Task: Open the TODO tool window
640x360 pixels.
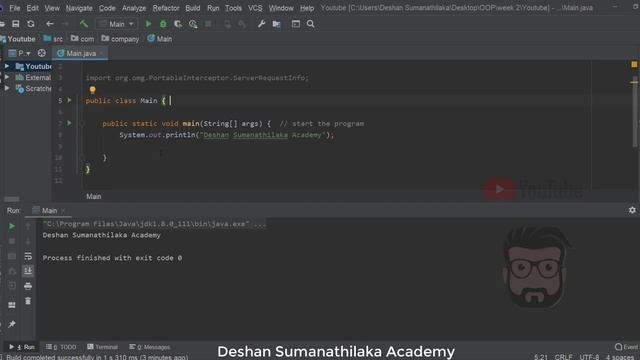Action: pyautogui.click(x=61, y=347)
